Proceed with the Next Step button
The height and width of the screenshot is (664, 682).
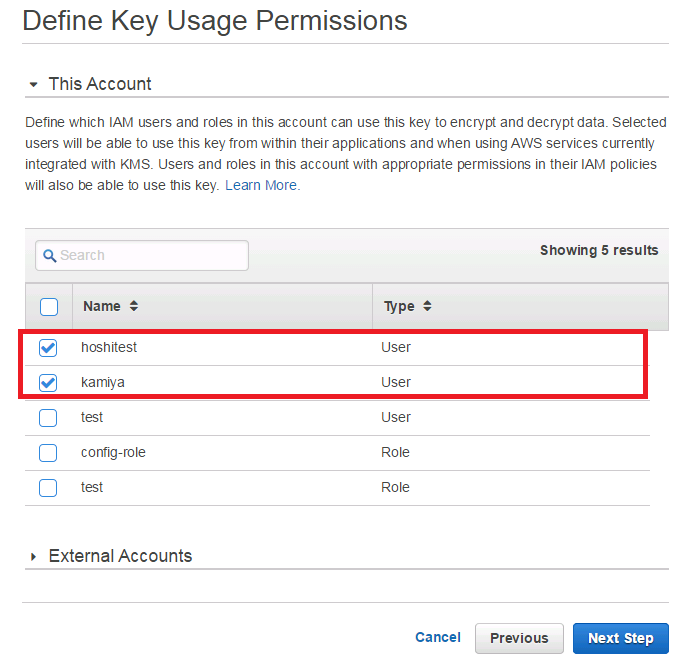click(621, 638)
